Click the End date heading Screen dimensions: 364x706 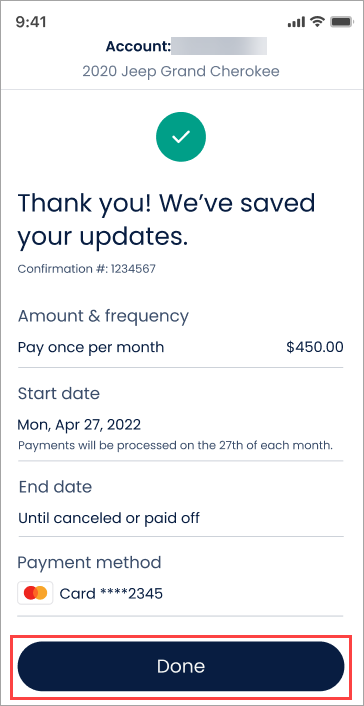pos(55,487)
